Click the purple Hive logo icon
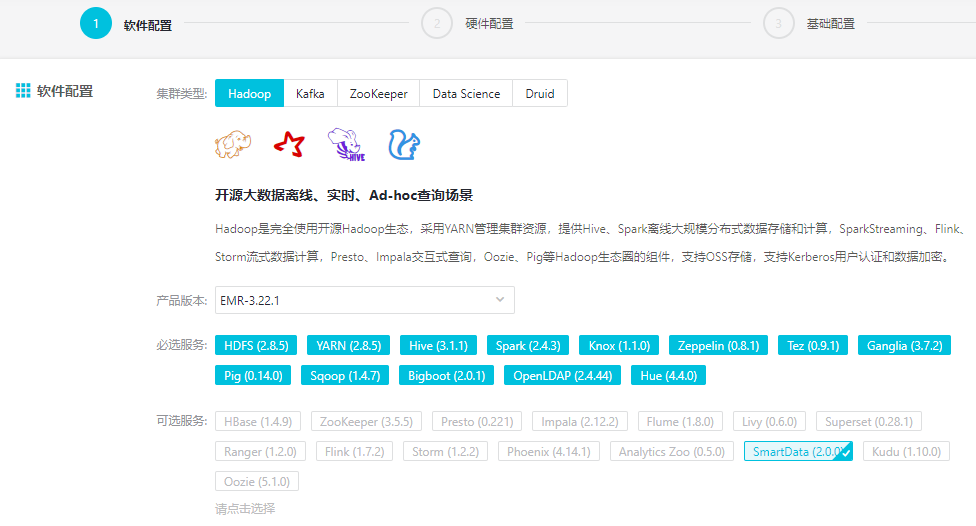The image size is (976, 526). tap(347, 144)
